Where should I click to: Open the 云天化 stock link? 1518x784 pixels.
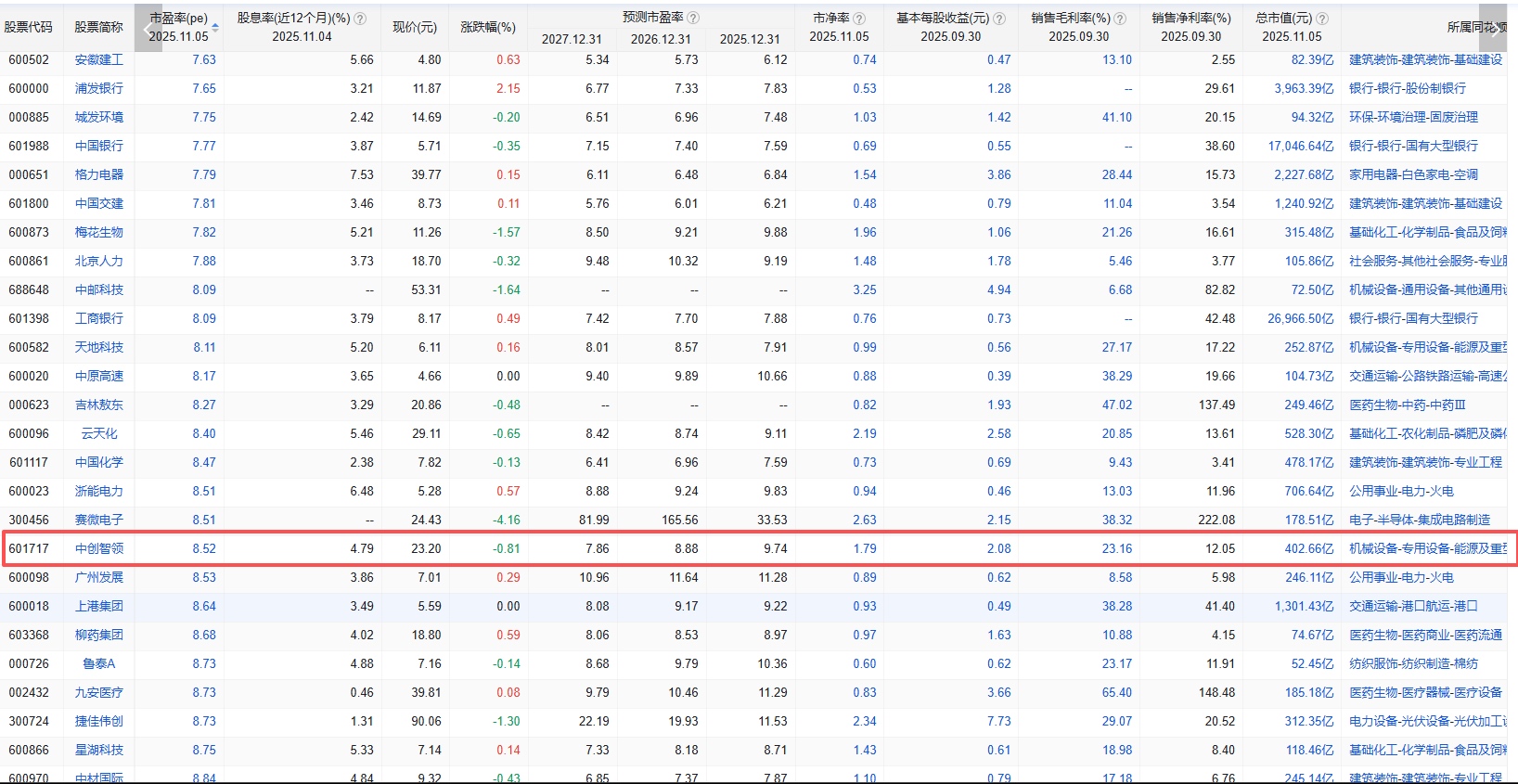[99, 433]
